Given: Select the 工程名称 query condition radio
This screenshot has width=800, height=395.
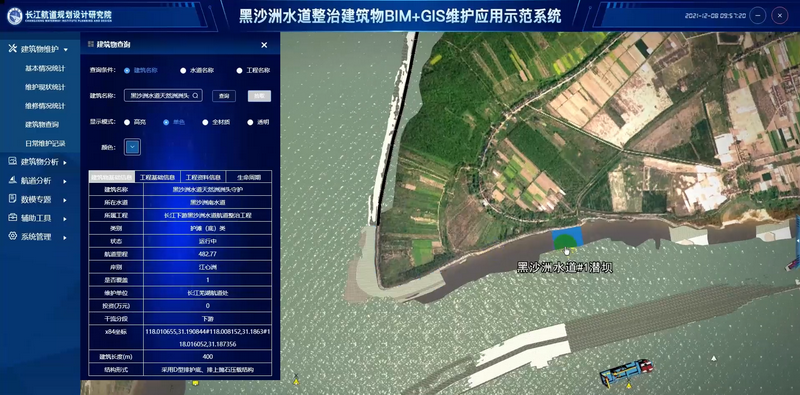Looking at the screenshot, I should [x=239, y=71].
